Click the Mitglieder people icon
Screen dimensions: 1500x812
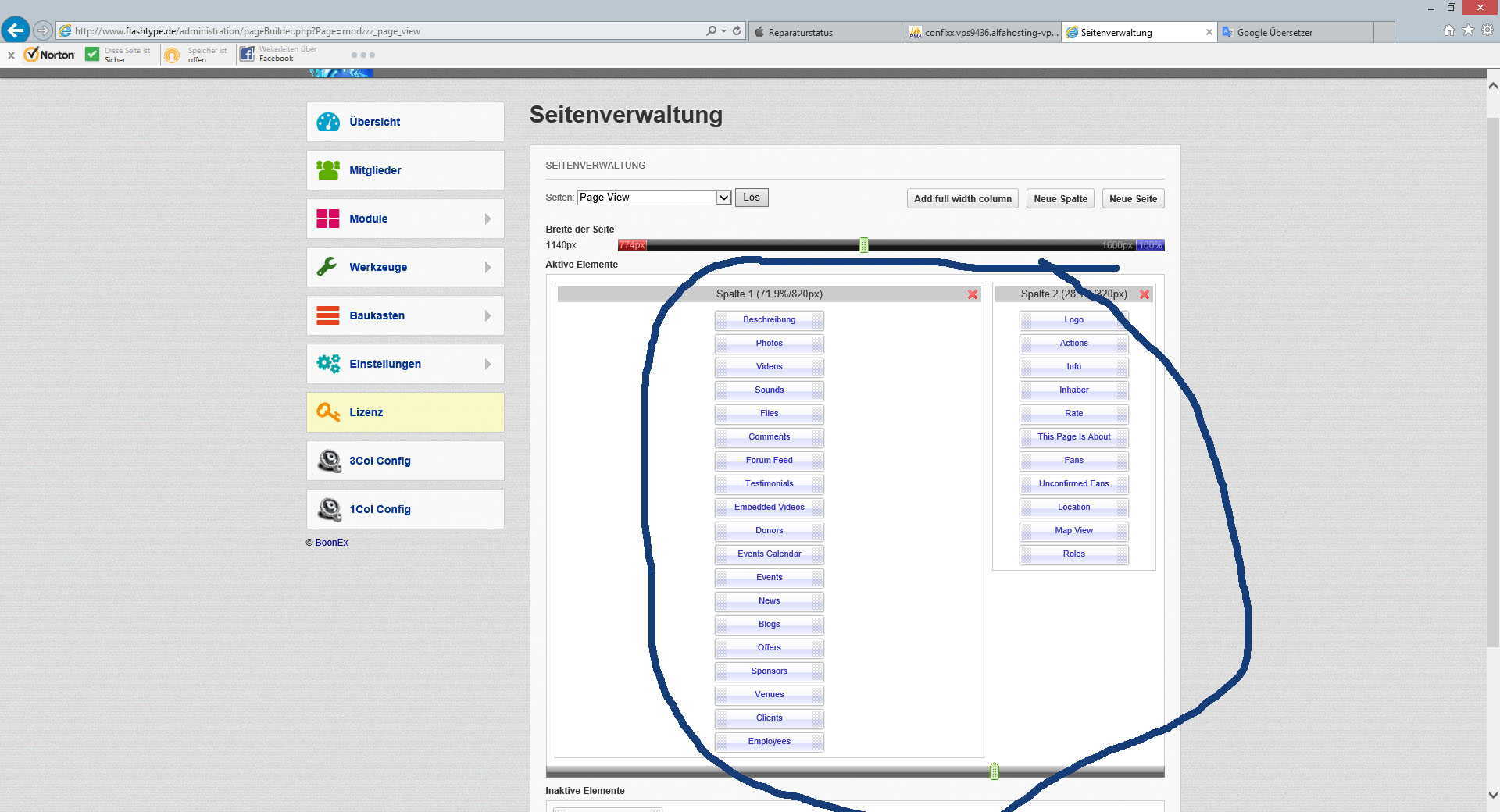328,170
